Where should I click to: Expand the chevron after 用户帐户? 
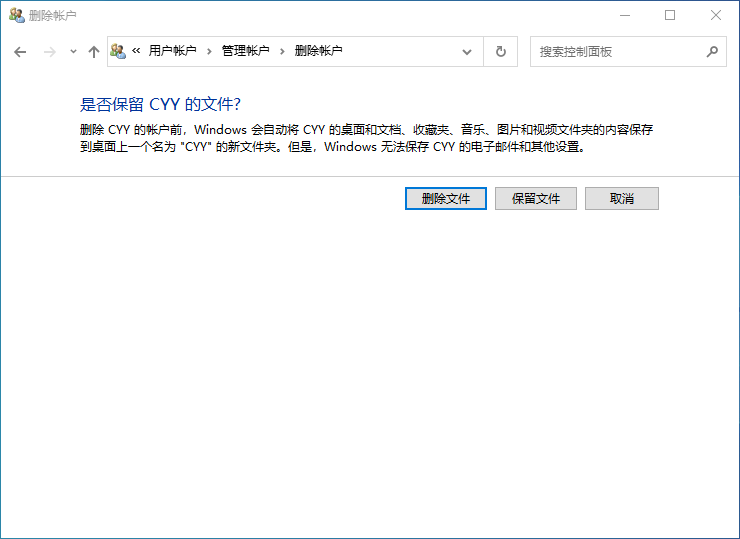(209, 51)
